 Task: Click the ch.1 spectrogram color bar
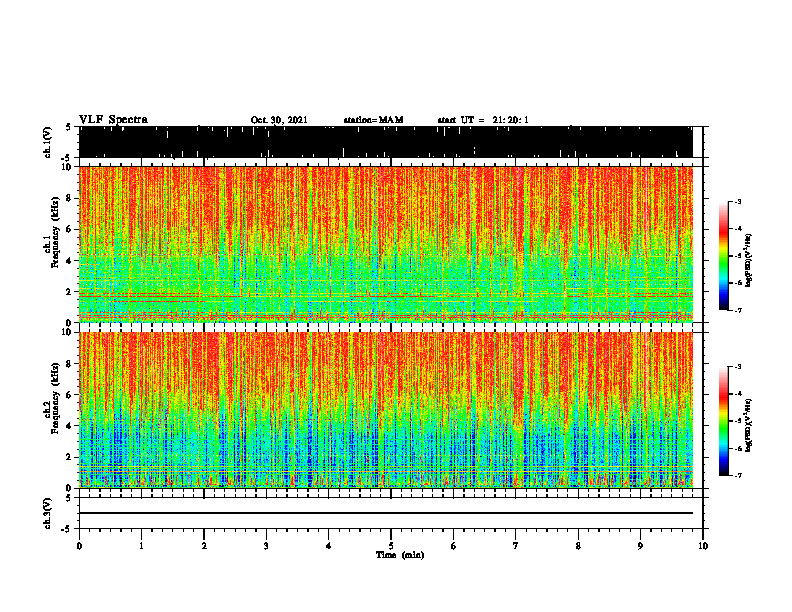point(723,256)
